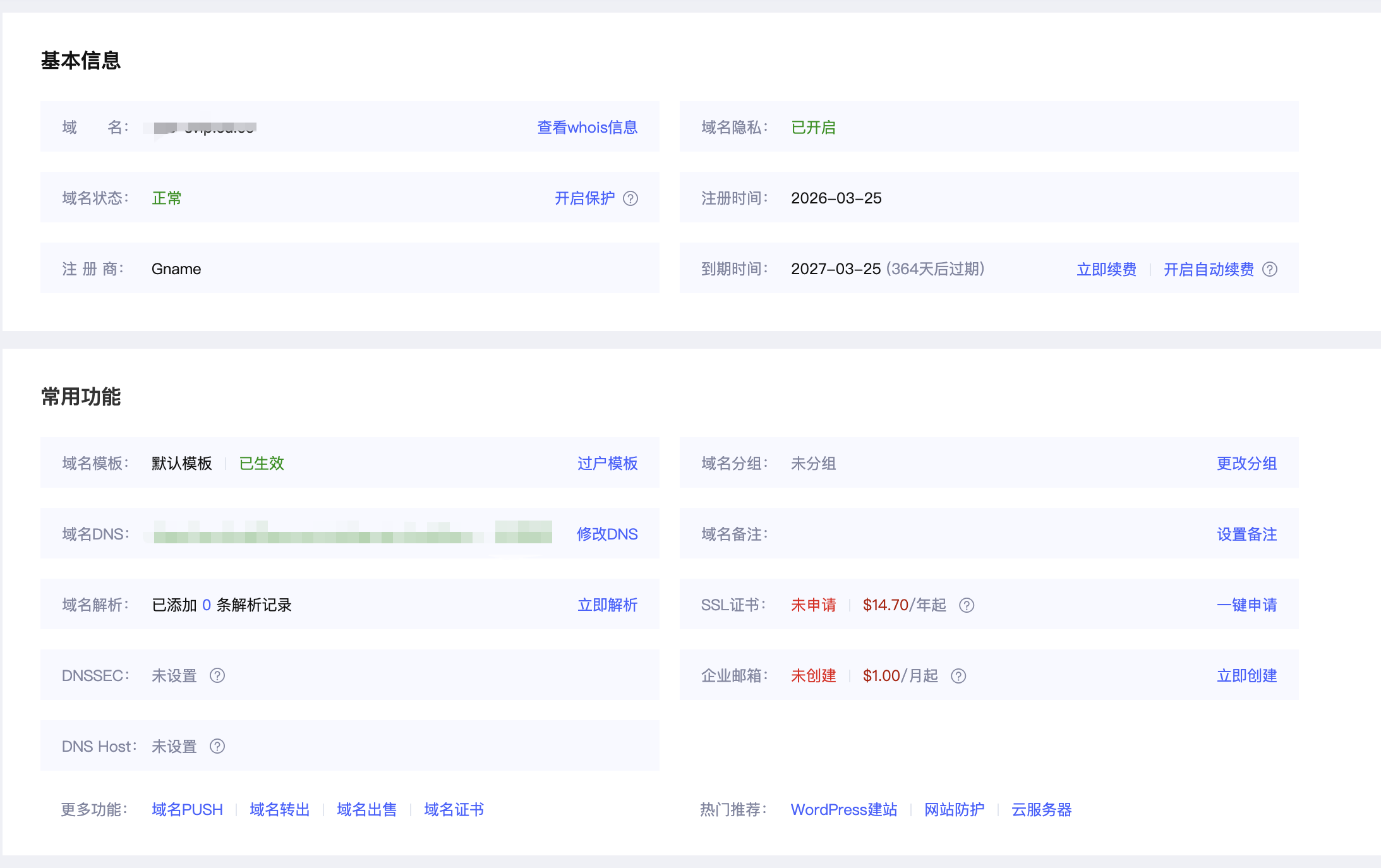Turn on auto-renewal for the domain
Image resolution: width=1381 pixels, height=868 pixels.
coord(1209,268)
